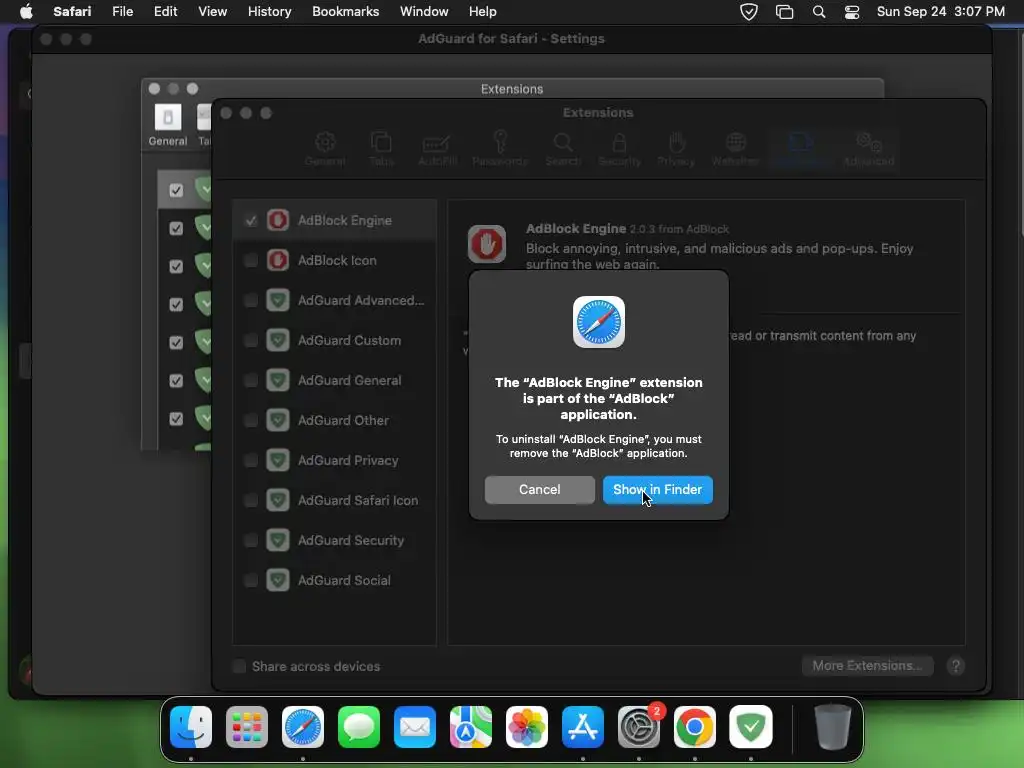
Task: Enable AdGuard Privacy checkbox
Action: [x=251, y=460]
